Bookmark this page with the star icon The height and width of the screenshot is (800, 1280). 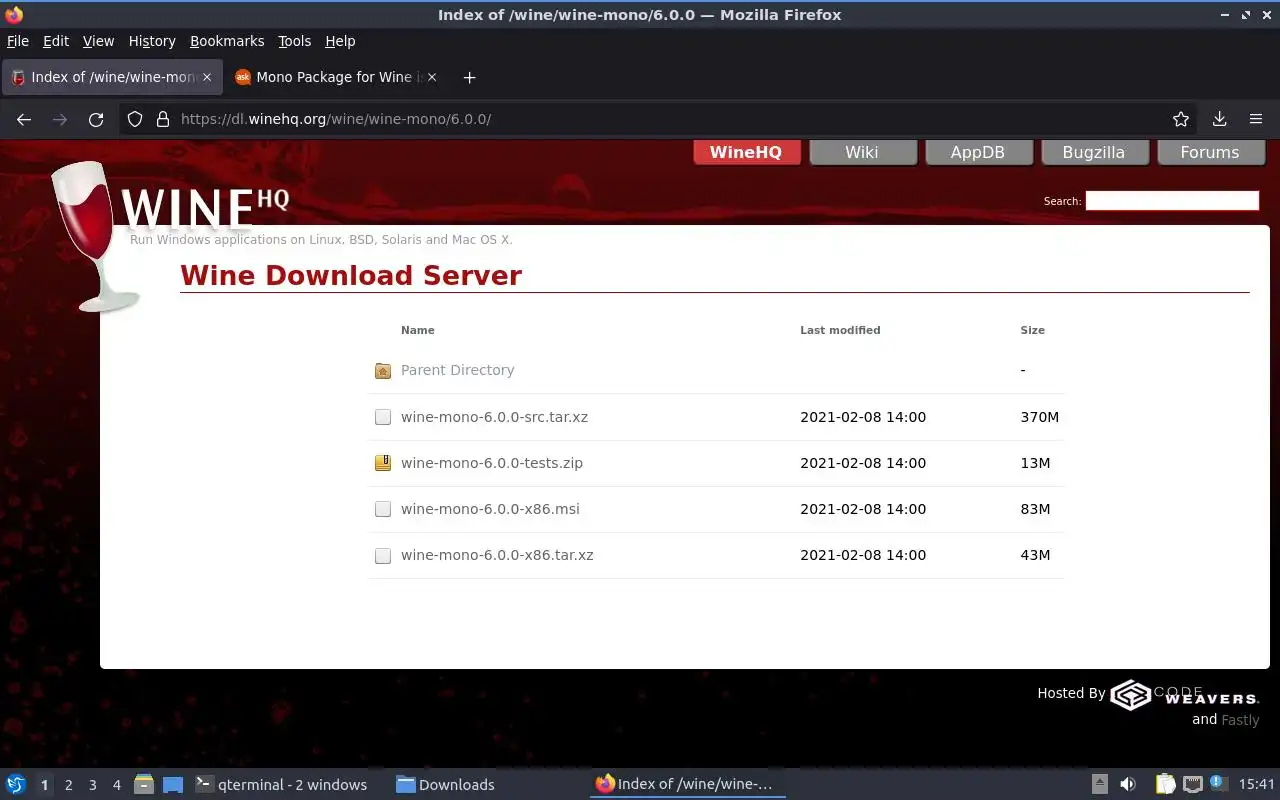pyautogui.click(x=1181, y=119)
